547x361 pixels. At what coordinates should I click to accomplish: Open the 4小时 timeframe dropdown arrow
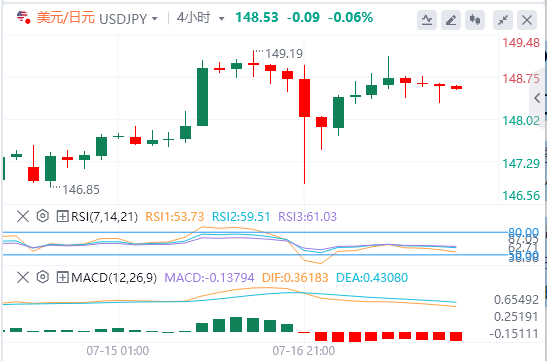pos(222,18)
